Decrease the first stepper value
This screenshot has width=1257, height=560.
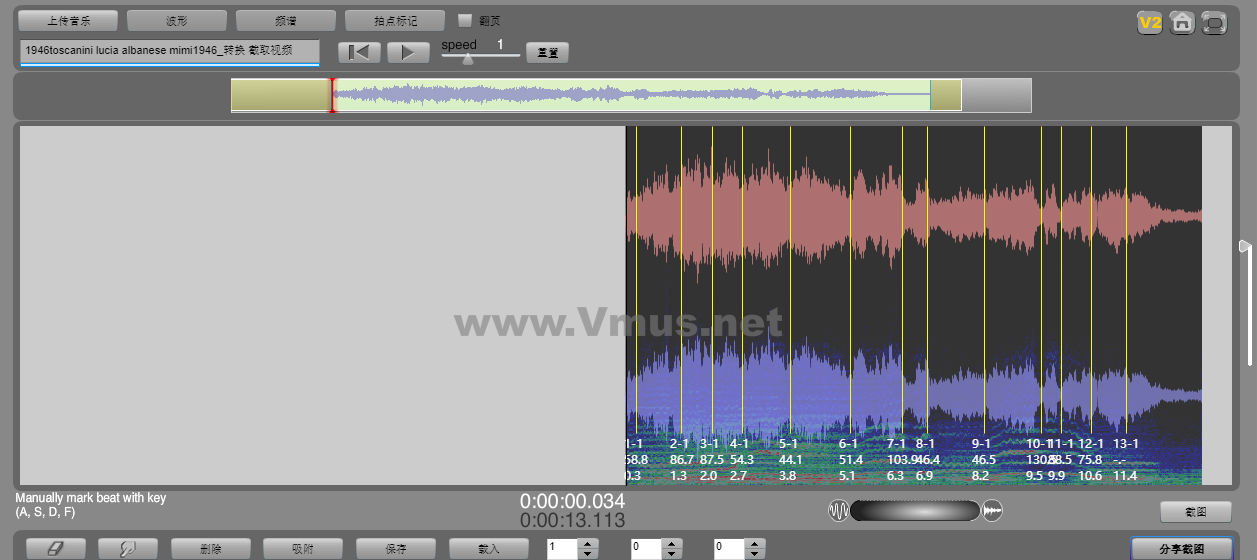tap(589, 554)
